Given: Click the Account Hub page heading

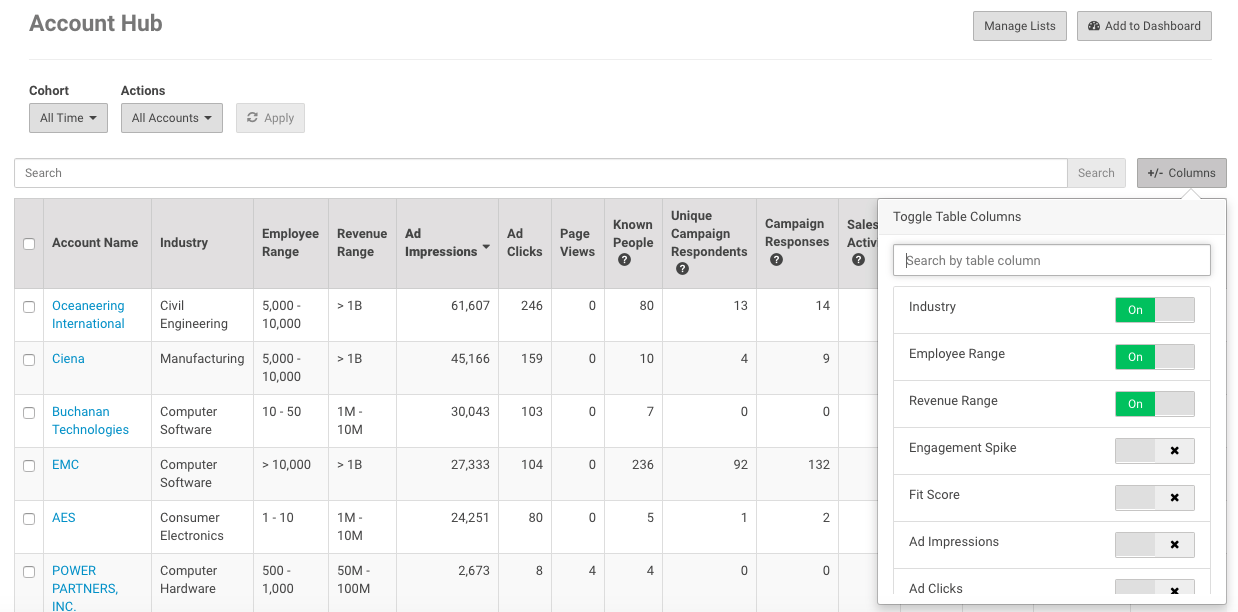Looking at the screenshot, I should click(x=96, y=24).
